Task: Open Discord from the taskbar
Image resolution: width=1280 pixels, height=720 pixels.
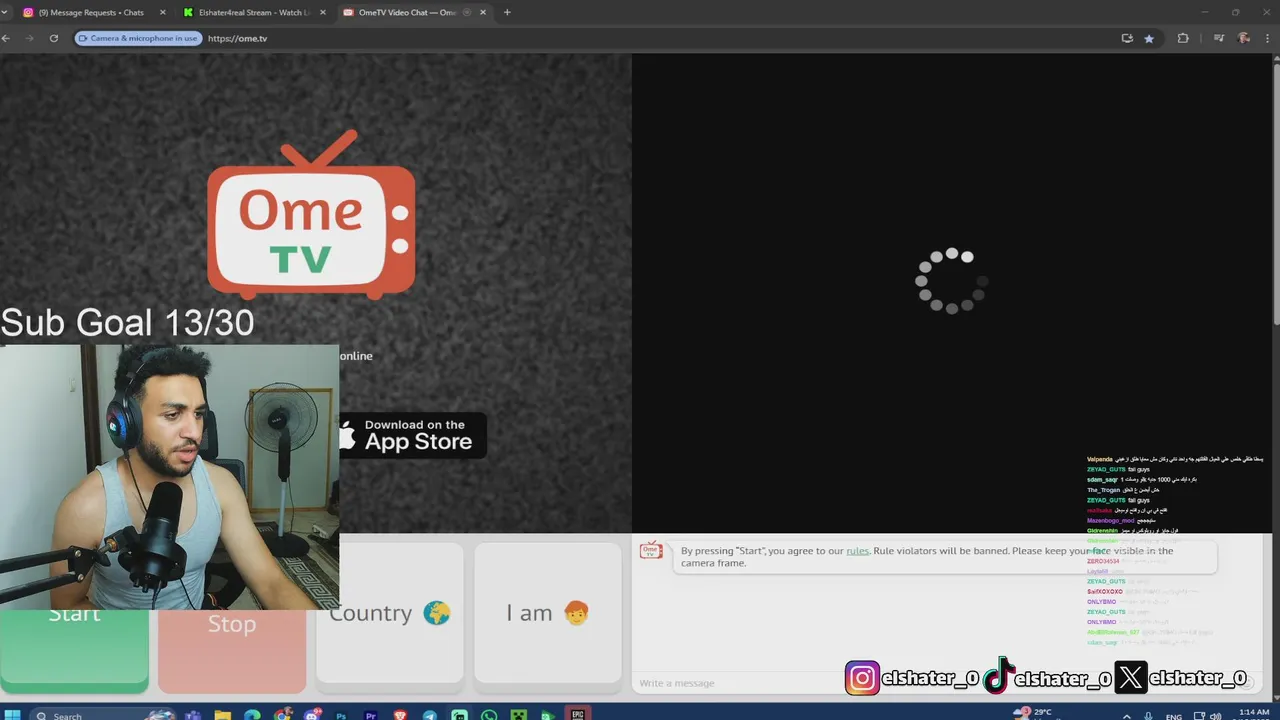Action: coord(312,715)
